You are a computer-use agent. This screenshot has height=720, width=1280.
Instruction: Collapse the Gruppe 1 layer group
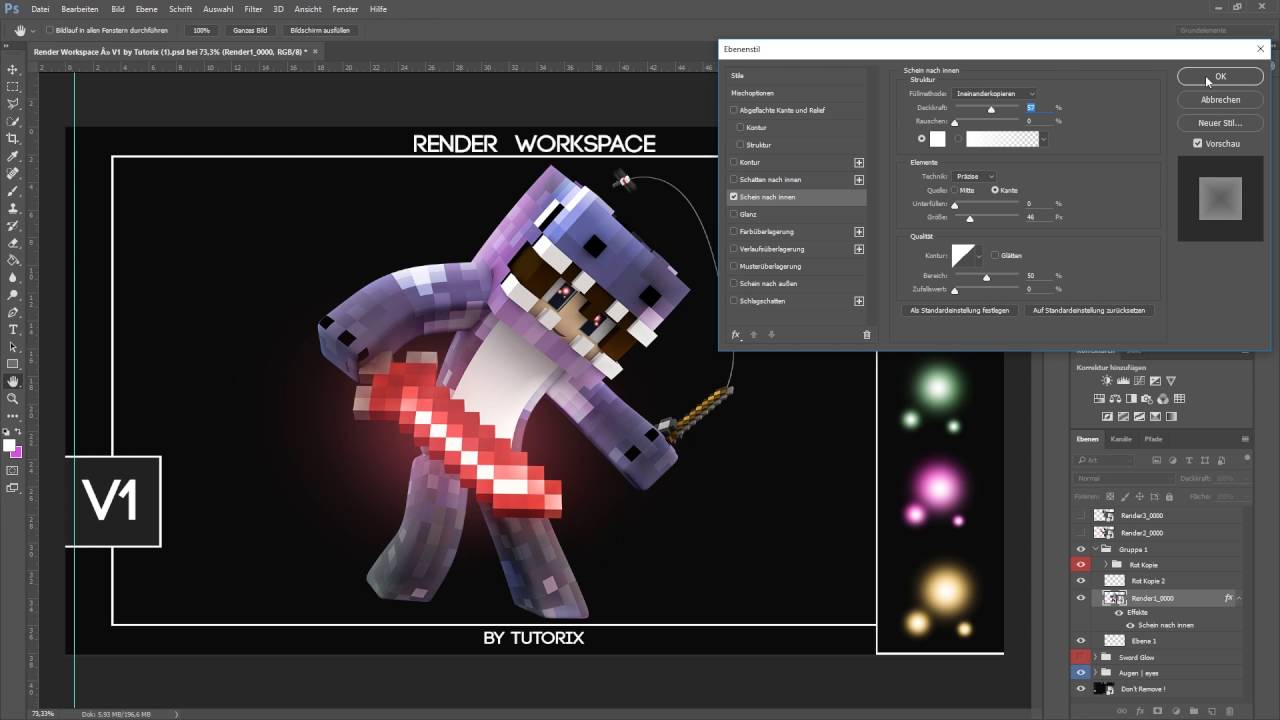tap(1095, 550)
